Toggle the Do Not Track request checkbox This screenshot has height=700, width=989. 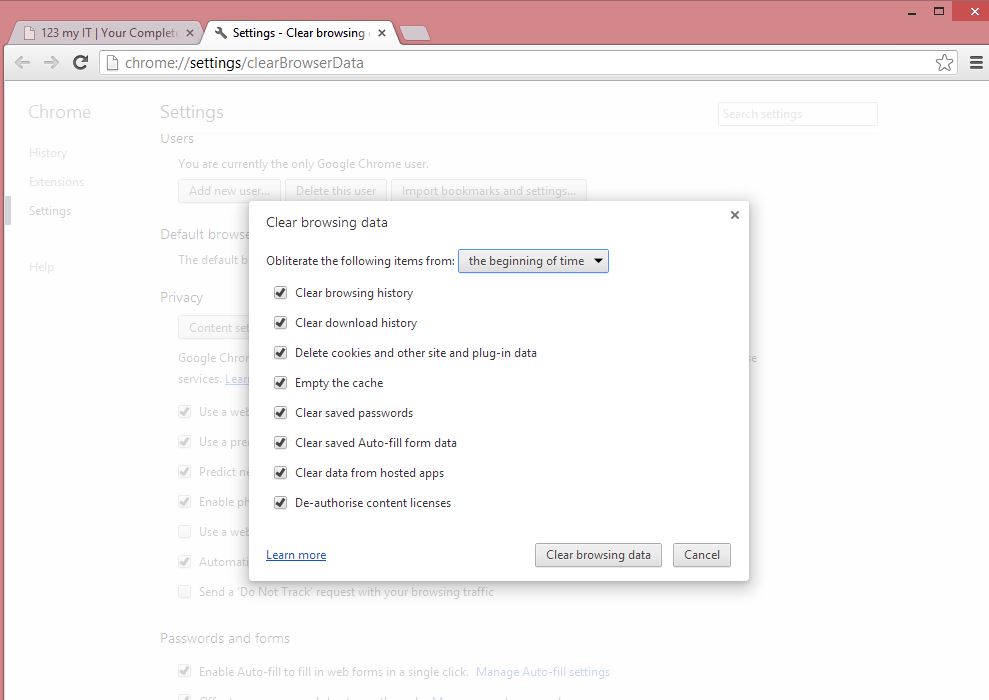[184, 592]
